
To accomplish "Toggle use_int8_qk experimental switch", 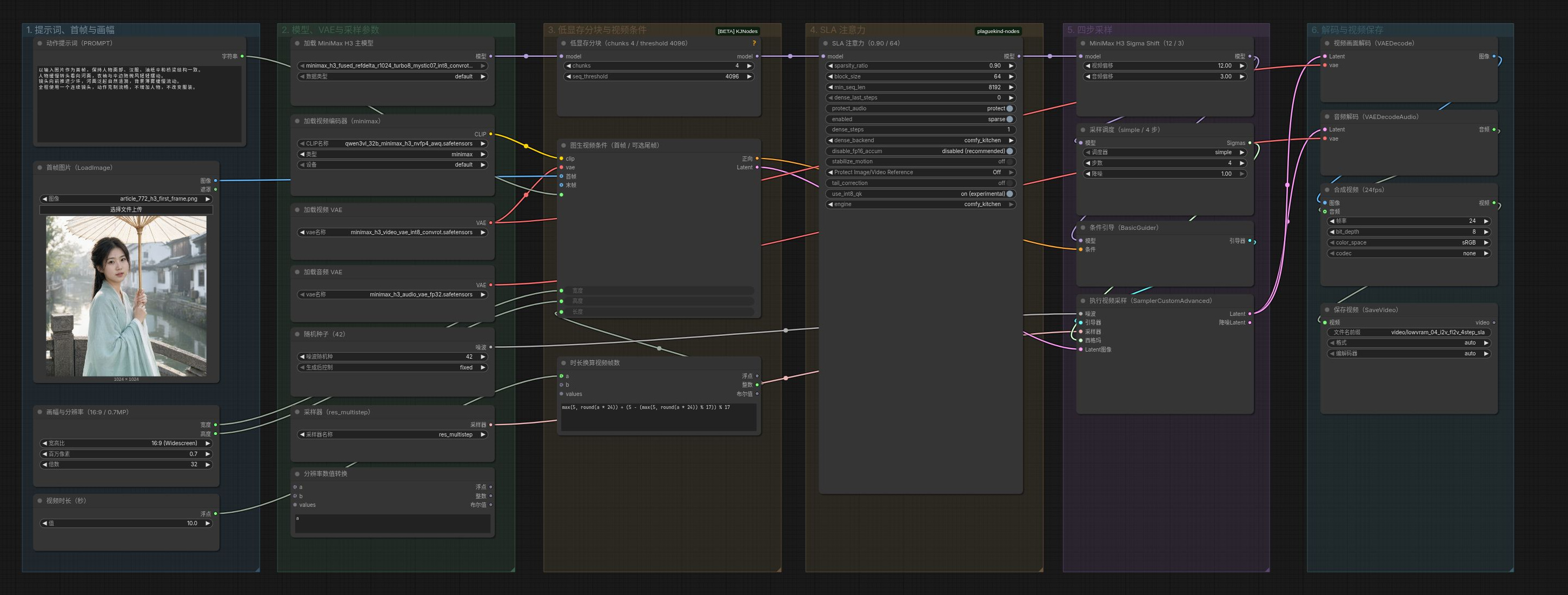I will coord(1010,194).
